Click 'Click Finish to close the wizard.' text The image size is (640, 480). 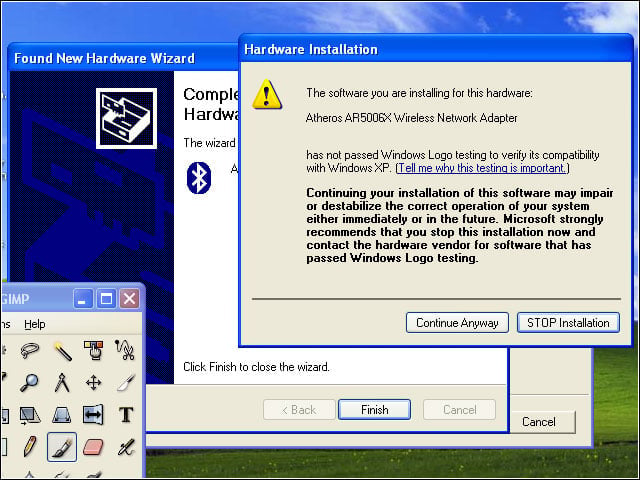[x=256, y=367]
